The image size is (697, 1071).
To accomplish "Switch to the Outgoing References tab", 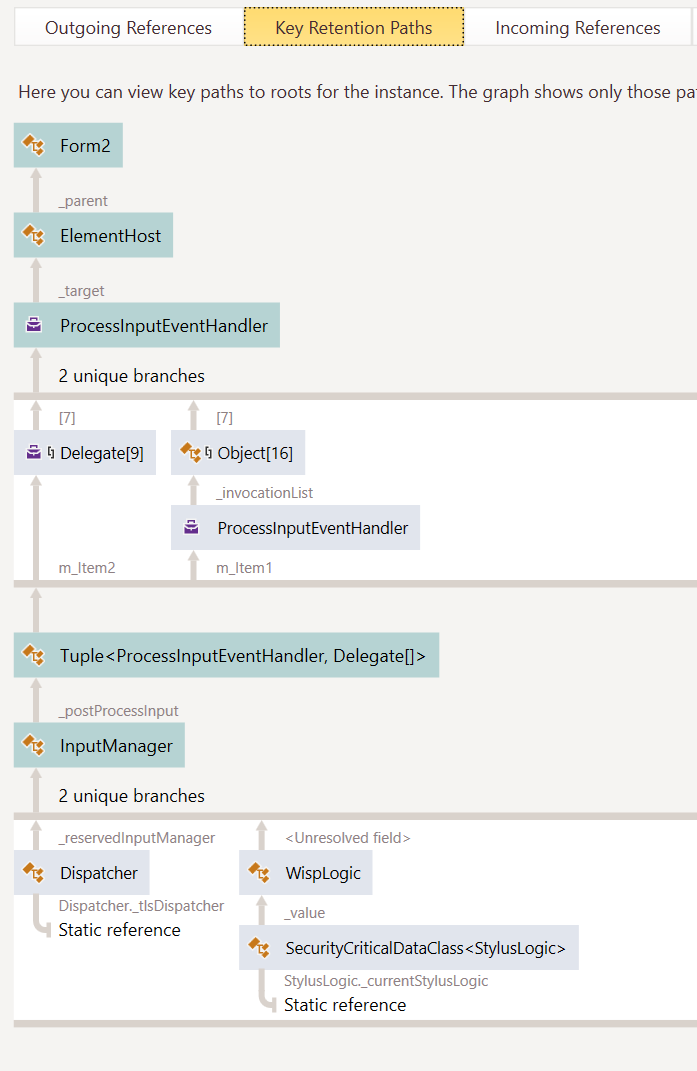I will pyautogui.click(x=128, y=28).
